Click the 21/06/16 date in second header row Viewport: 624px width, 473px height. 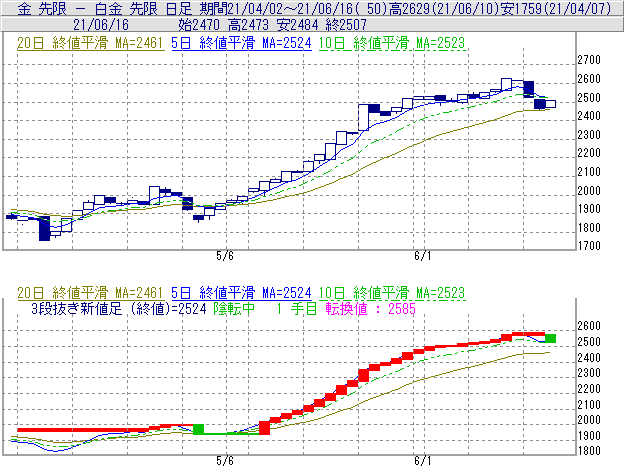point(101,25)
